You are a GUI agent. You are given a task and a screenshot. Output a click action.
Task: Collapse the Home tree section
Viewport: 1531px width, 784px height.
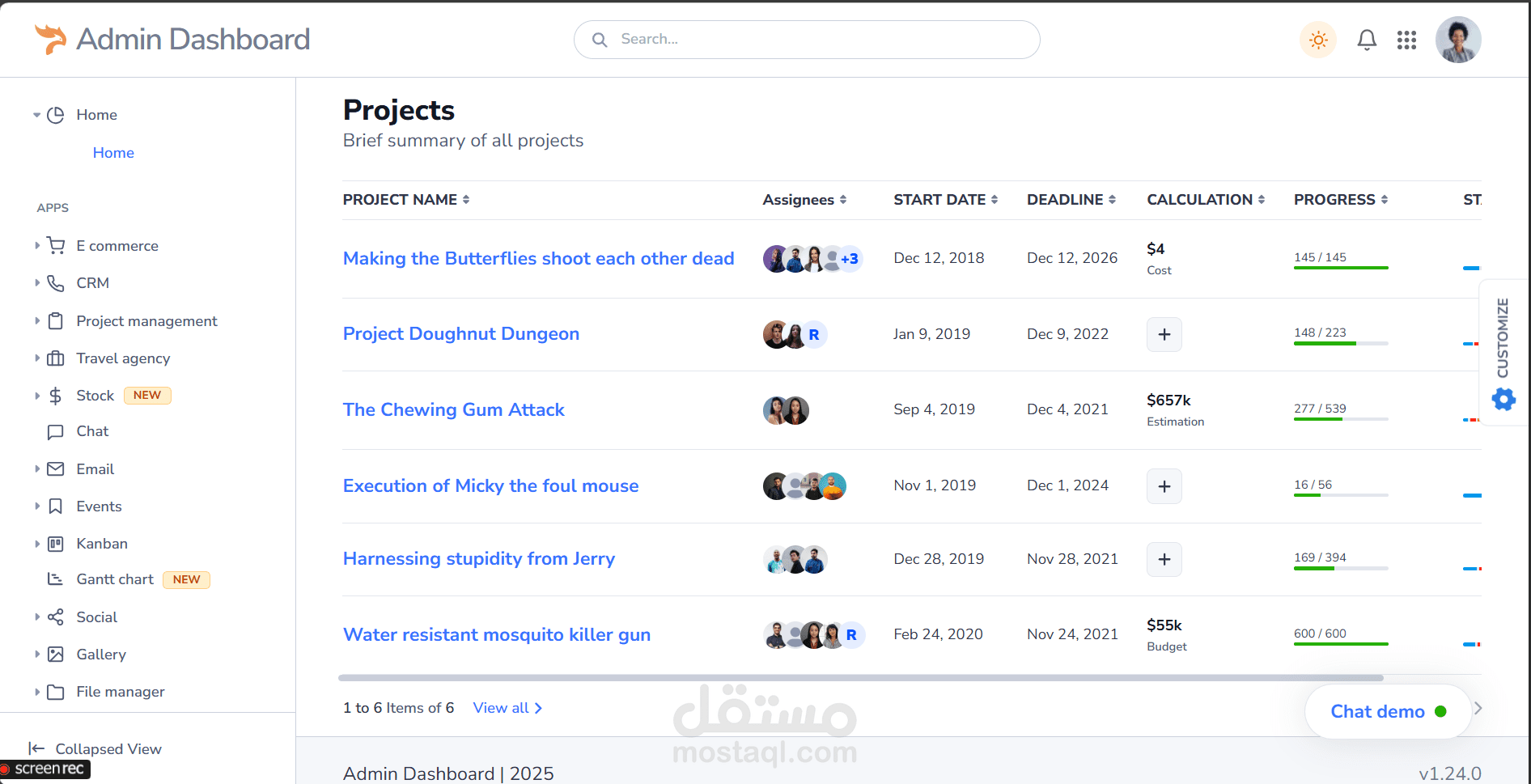[x=37, y=115]
